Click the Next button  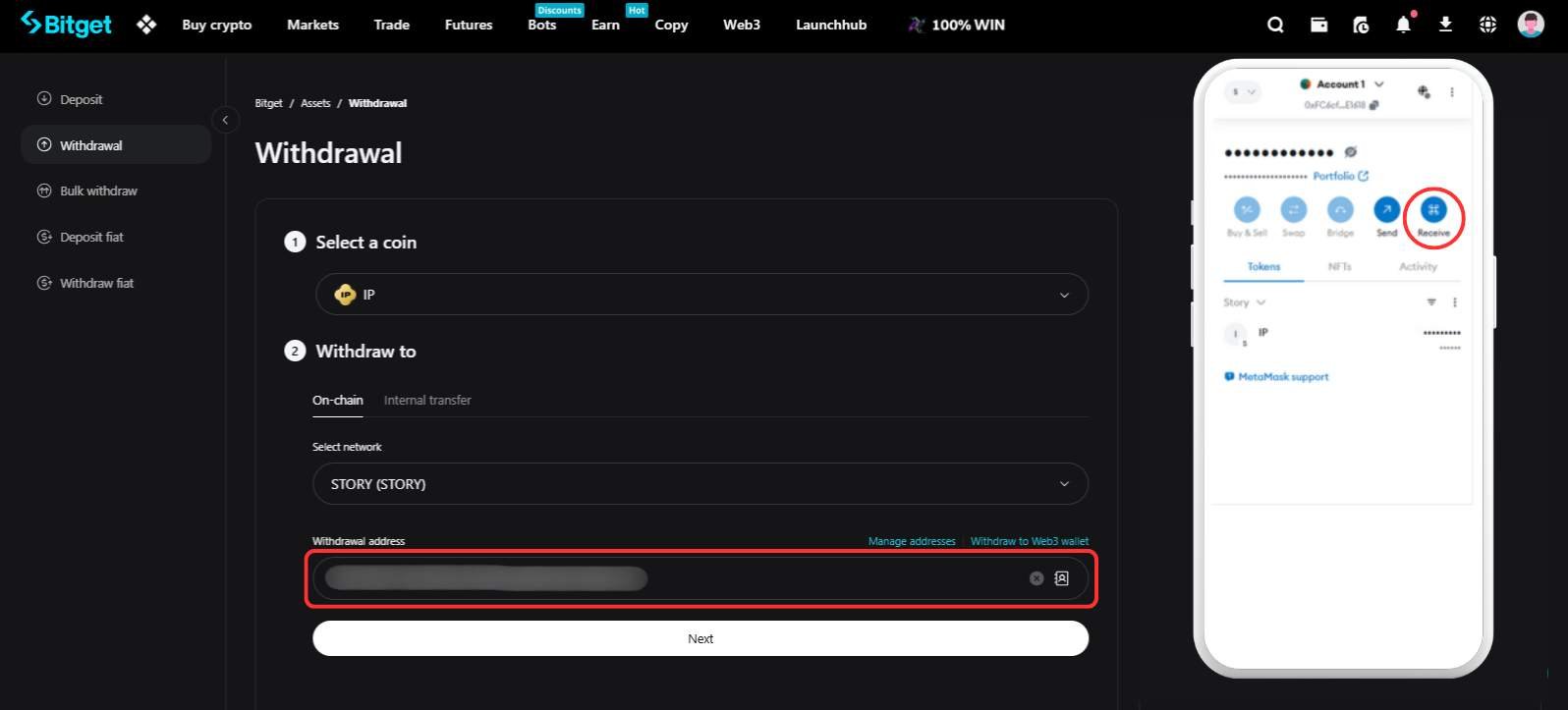[x=700, y=638]
